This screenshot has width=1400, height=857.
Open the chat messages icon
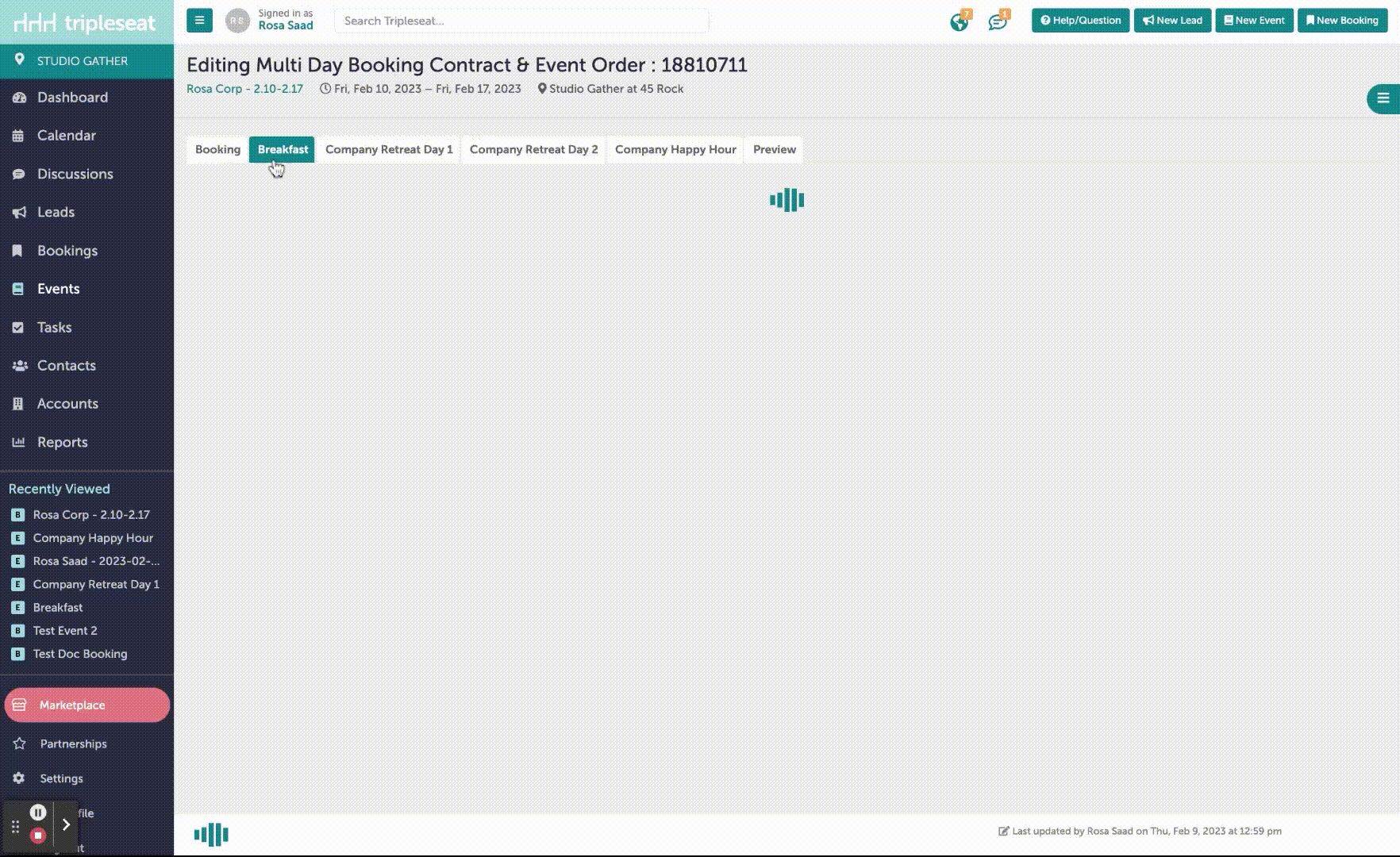pyautogui.click(x=998, y=21)
